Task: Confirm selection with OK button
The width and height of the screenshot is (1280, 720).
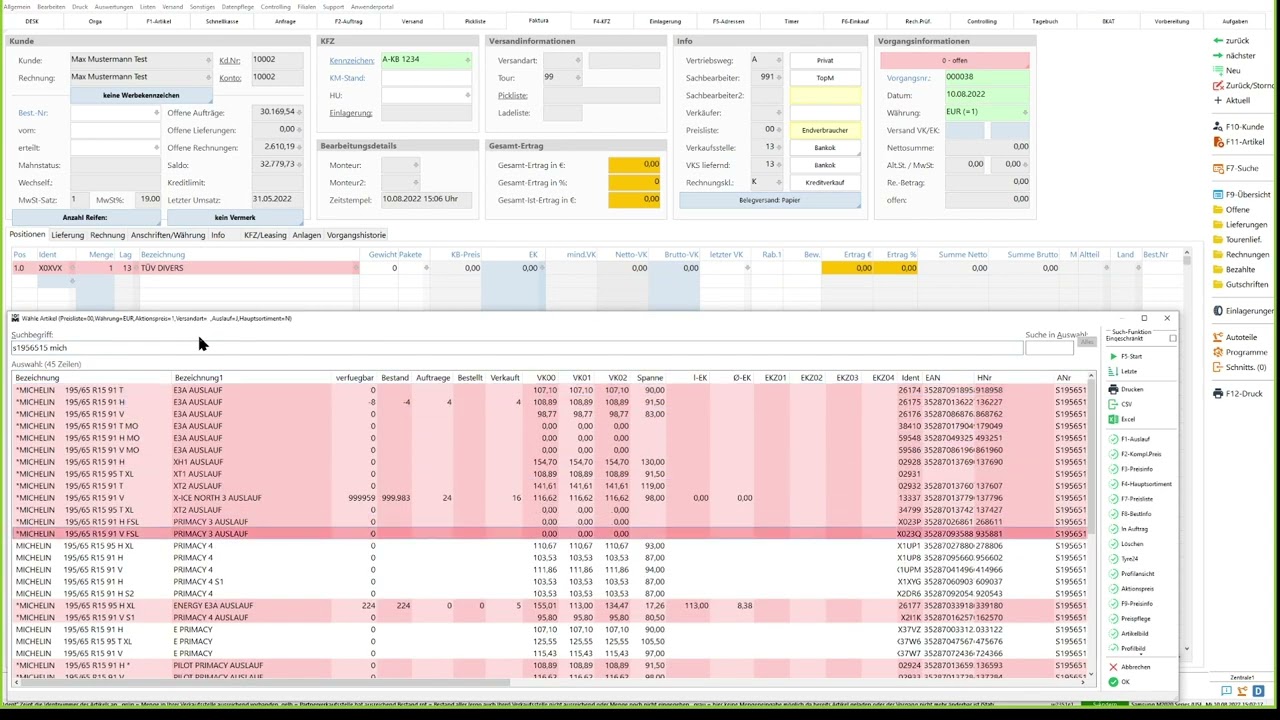Action: pos(1120,682)
